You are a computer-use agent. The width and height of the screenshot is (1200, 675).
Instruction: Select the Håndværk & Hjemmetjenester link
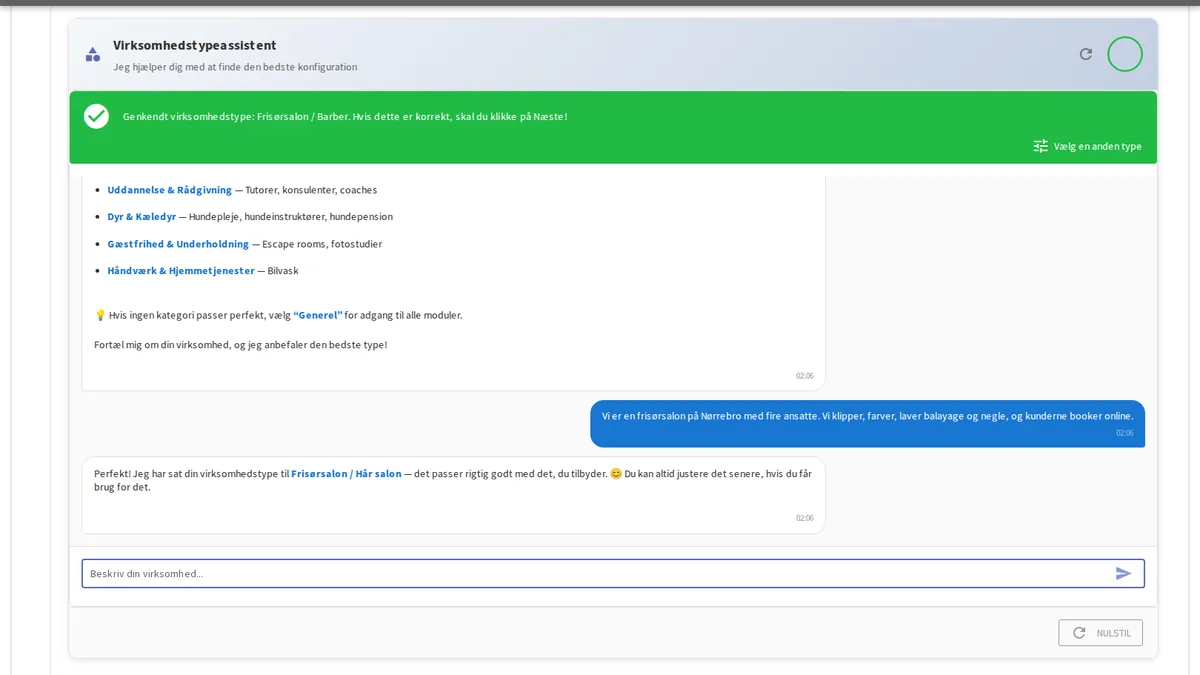coord(181,271)
